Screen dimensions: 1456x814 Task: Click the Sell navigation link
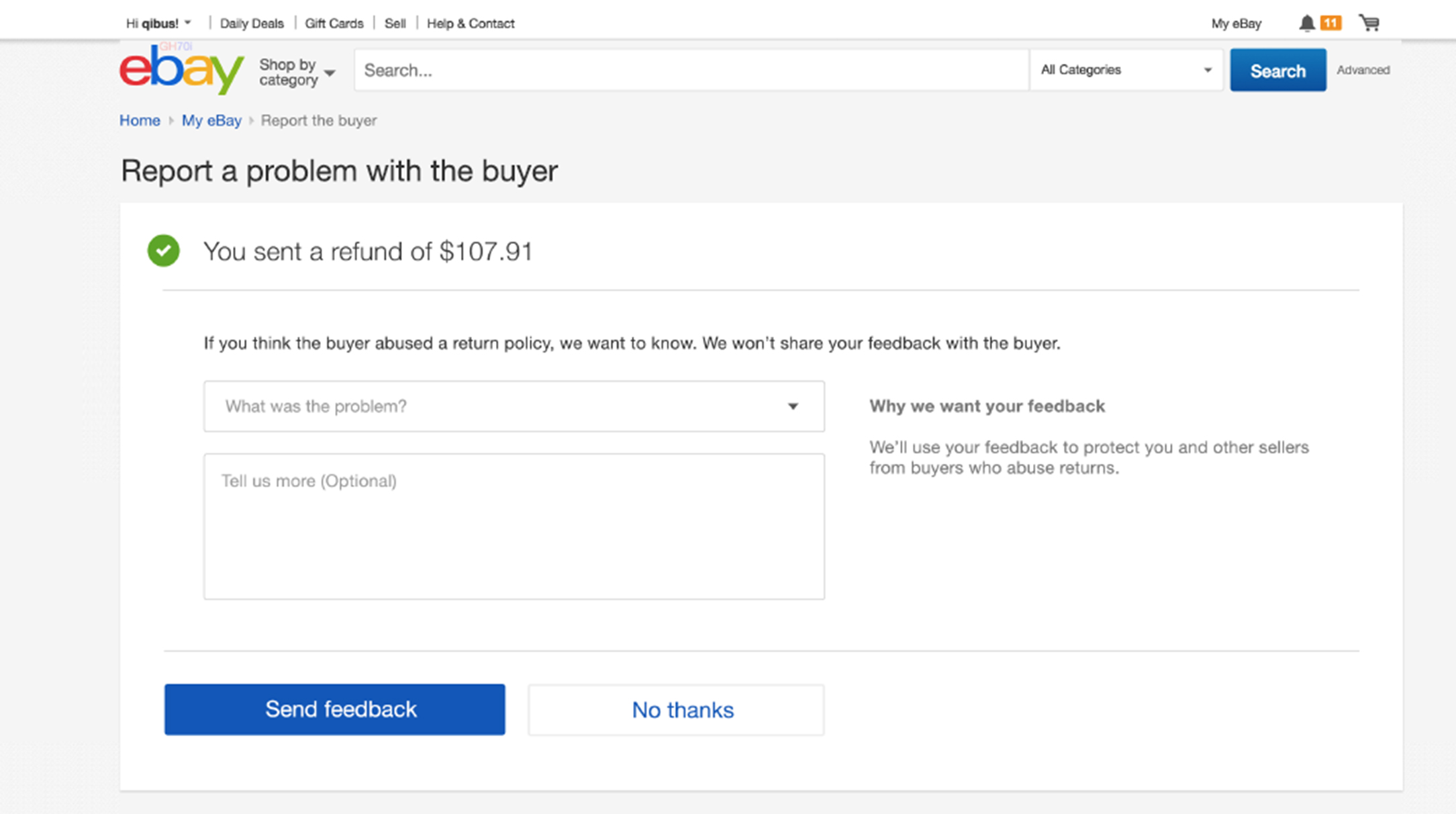396,23
